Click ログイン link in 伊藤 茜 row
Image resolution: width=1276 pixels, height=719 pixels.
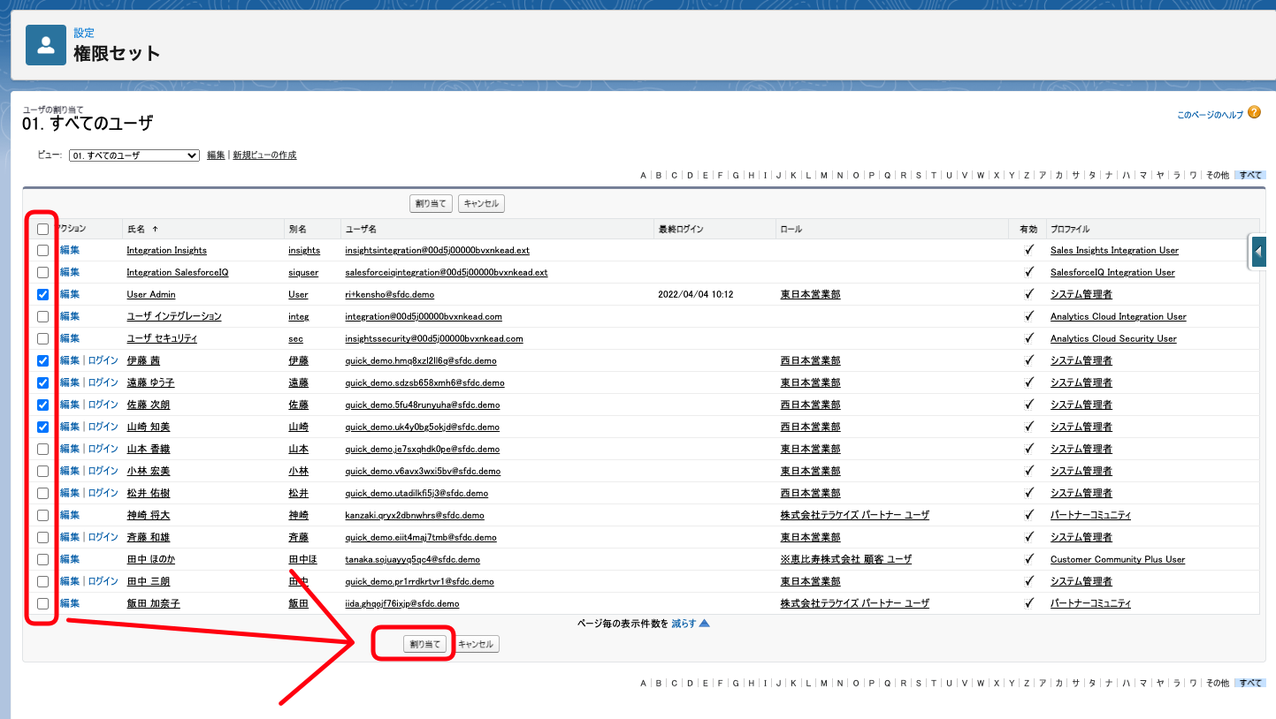tap(103, 360)
